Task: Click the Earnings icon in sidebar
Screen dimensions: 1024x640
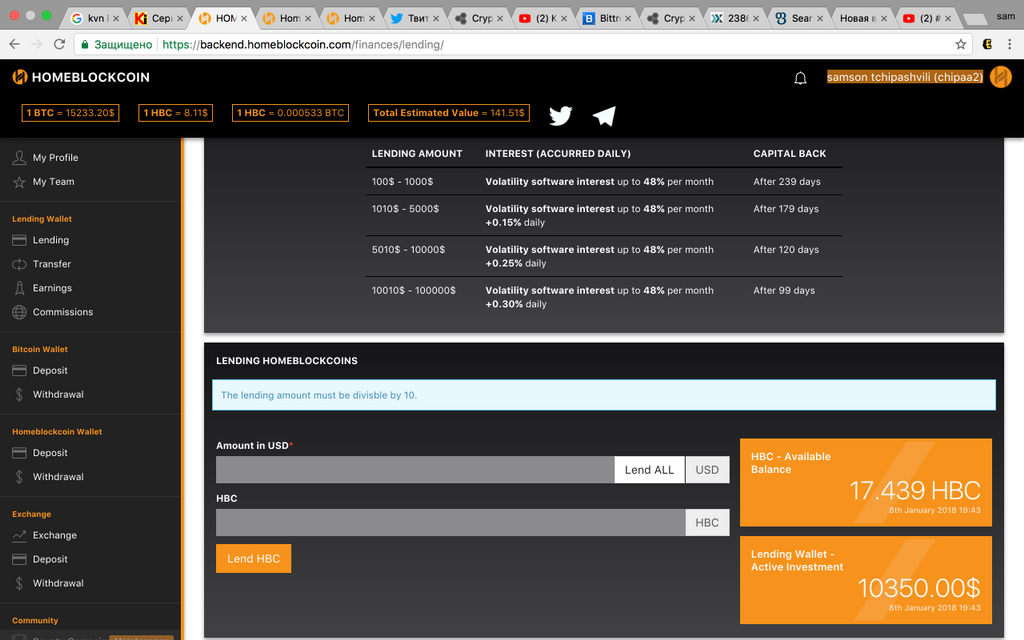Action: coord(20,288)
